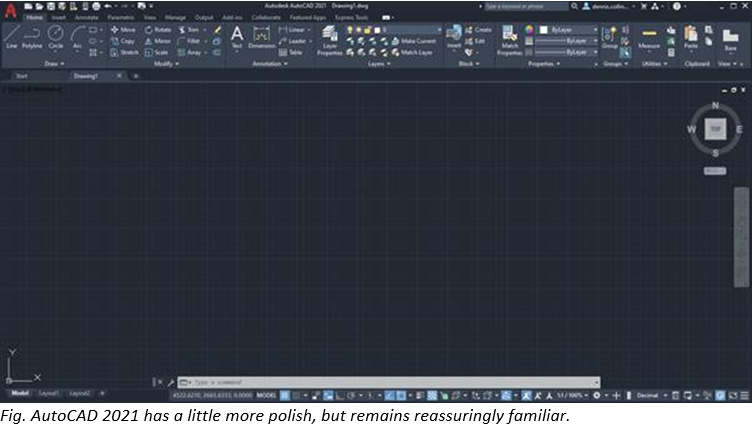The image size is (754, 430).
Task: Switch to the Layout1 tab
Action: 49,393
